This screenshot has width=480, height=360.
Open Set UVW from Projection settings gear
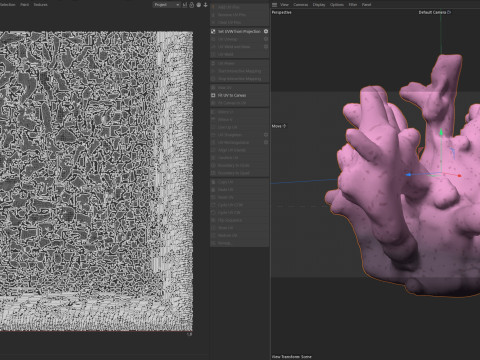pyautogui.click(x=266, y=31)
